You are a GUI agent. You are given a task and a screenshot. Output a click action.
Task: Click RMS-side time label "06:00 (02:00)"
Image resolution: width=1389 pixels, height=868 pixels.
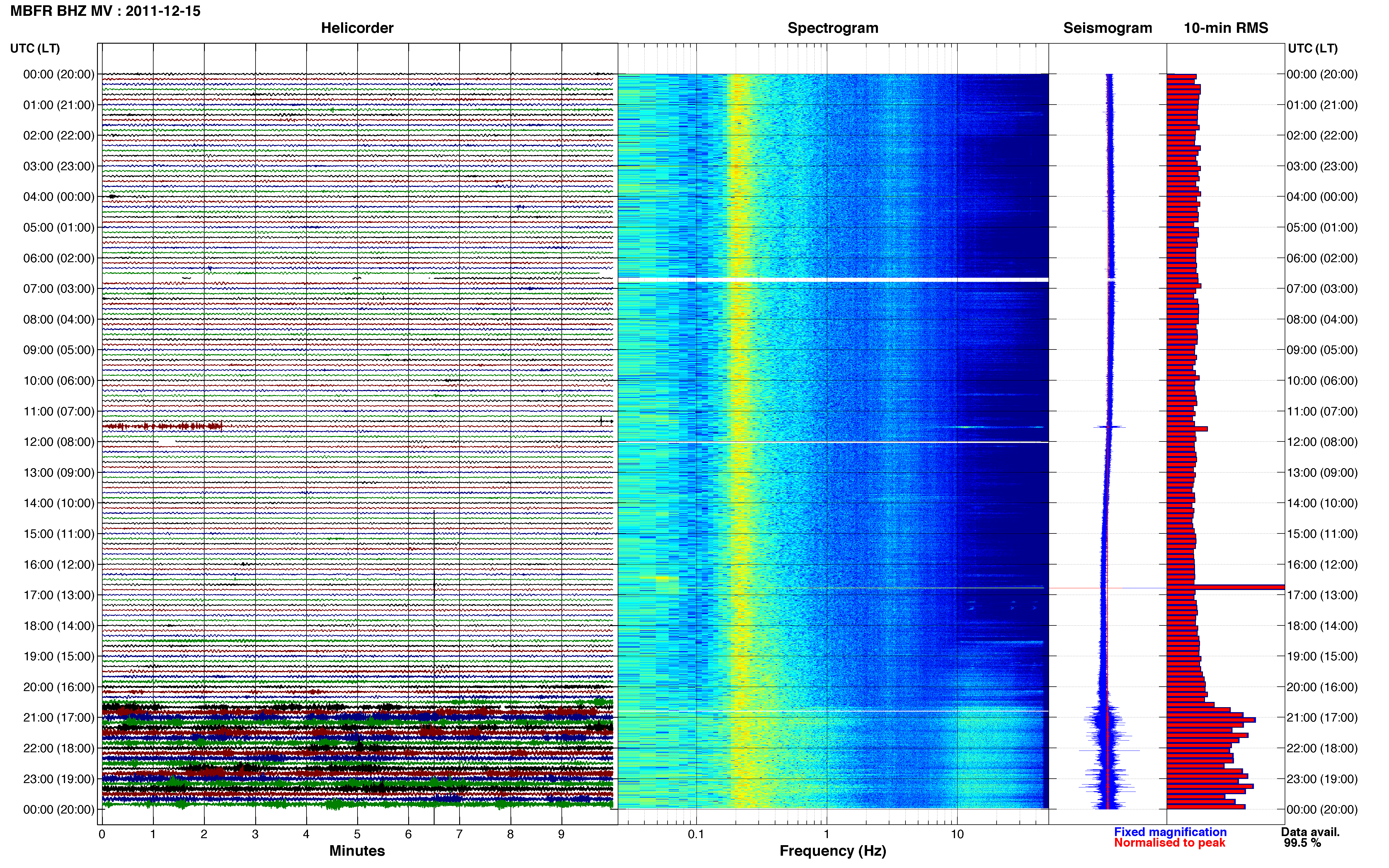coord(1322,258)
